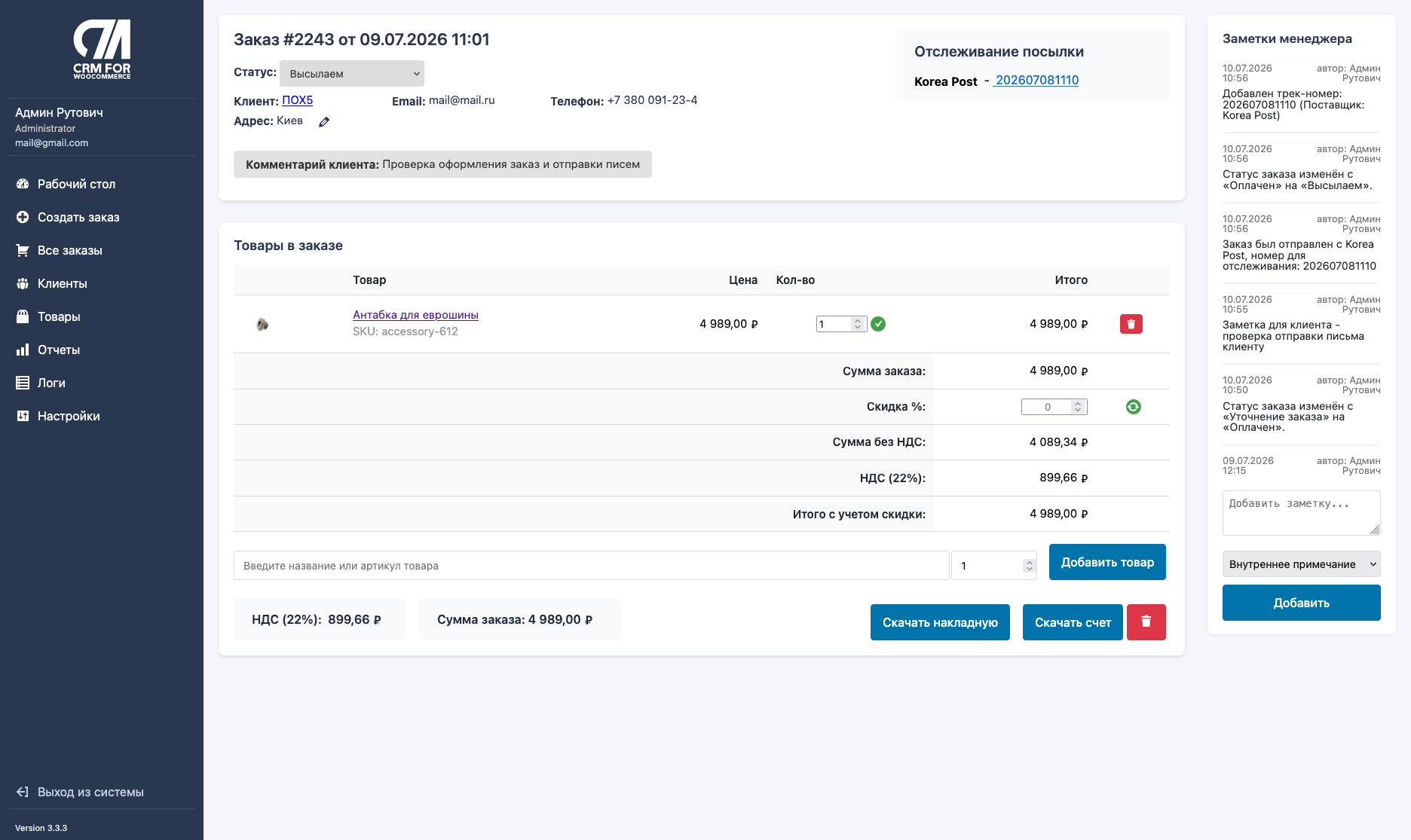Image resolution: width=1411 pixels, height=840 pixels.
Task: Delete the order with red trash button
Action: tap(1146, 622)
